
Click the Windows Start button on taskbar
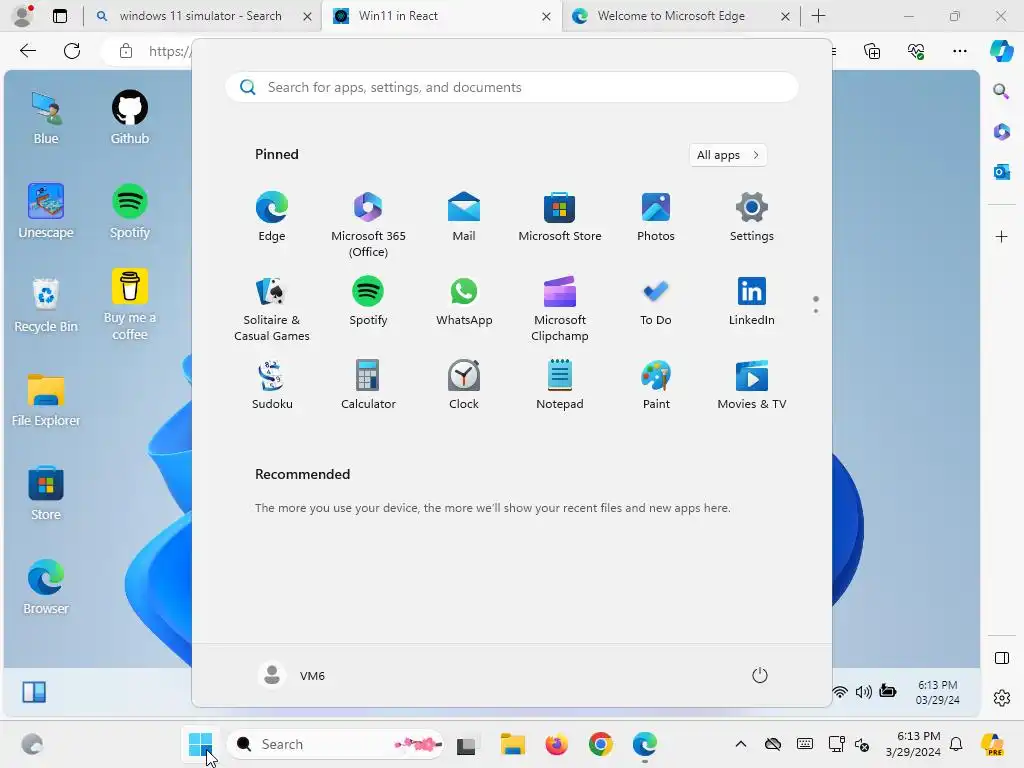[200, 744]
